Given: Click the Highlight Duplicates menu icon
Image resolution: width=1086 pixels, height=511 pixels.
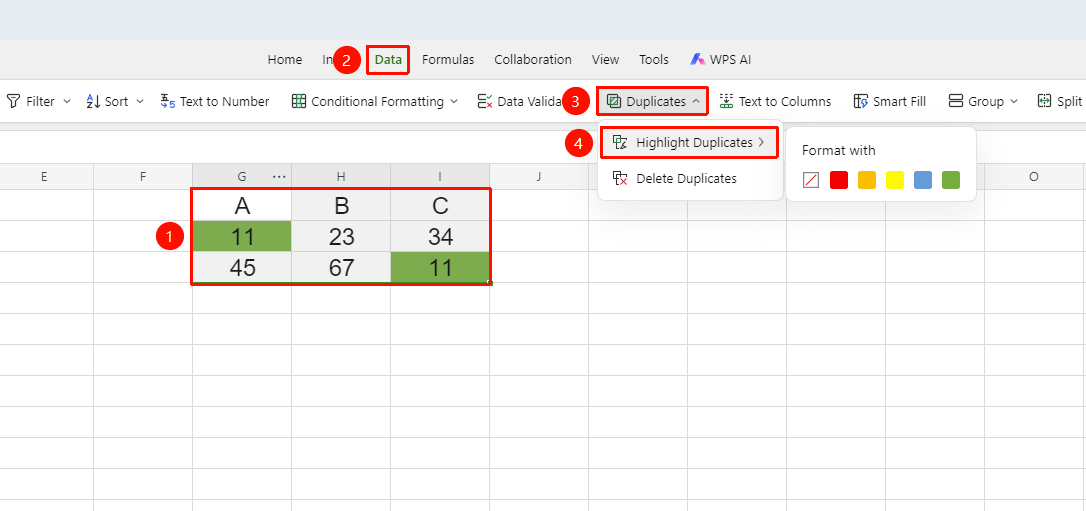Looking at the screenshot, I should pyautogui.click(x=621, y=143).
